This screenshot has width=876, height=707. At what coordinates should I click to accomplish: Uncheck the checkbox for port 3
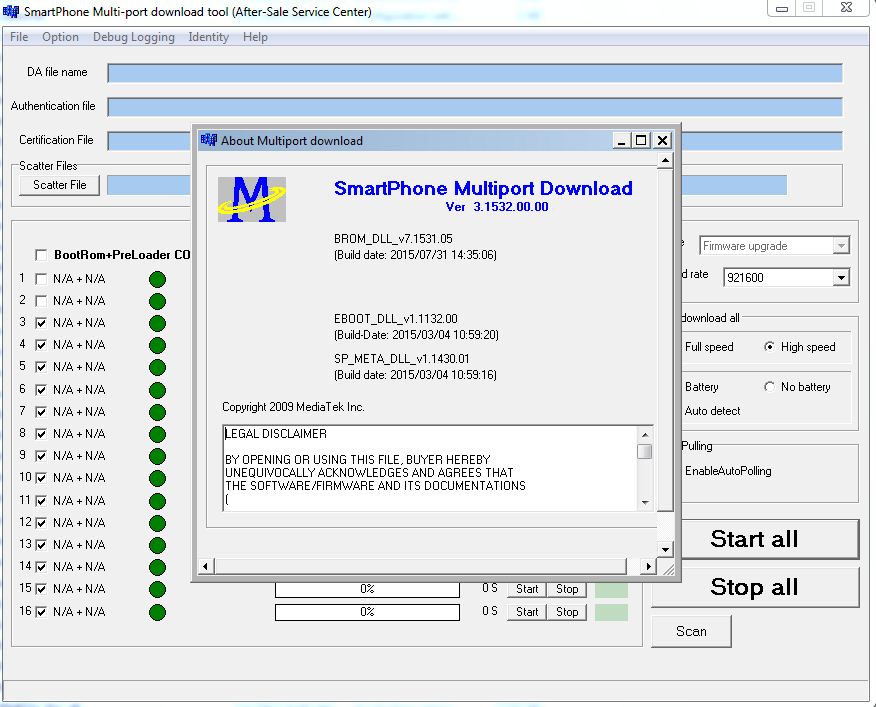coord(40,322)
